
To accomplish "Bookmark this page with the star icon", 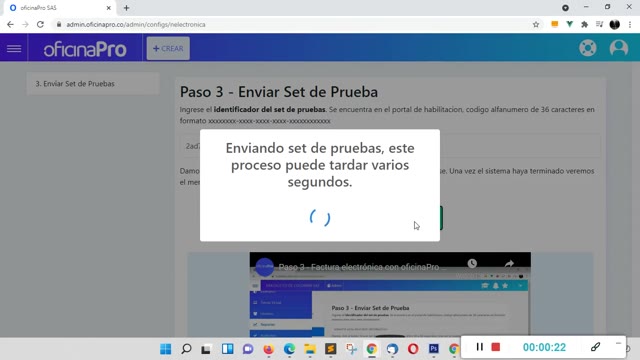I will click(x=536, y=24).
